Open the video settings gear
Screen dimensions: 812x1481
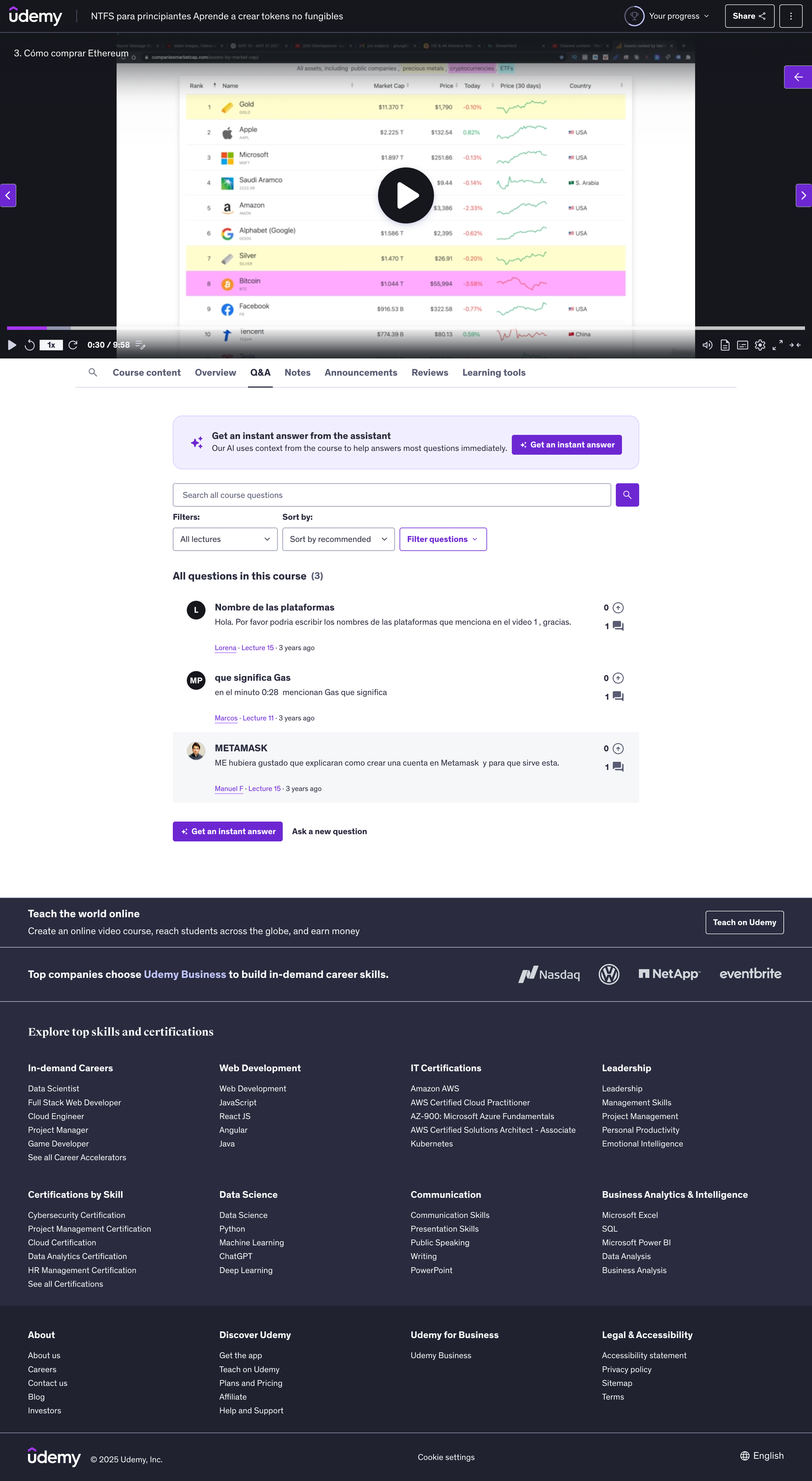point(760,345)
